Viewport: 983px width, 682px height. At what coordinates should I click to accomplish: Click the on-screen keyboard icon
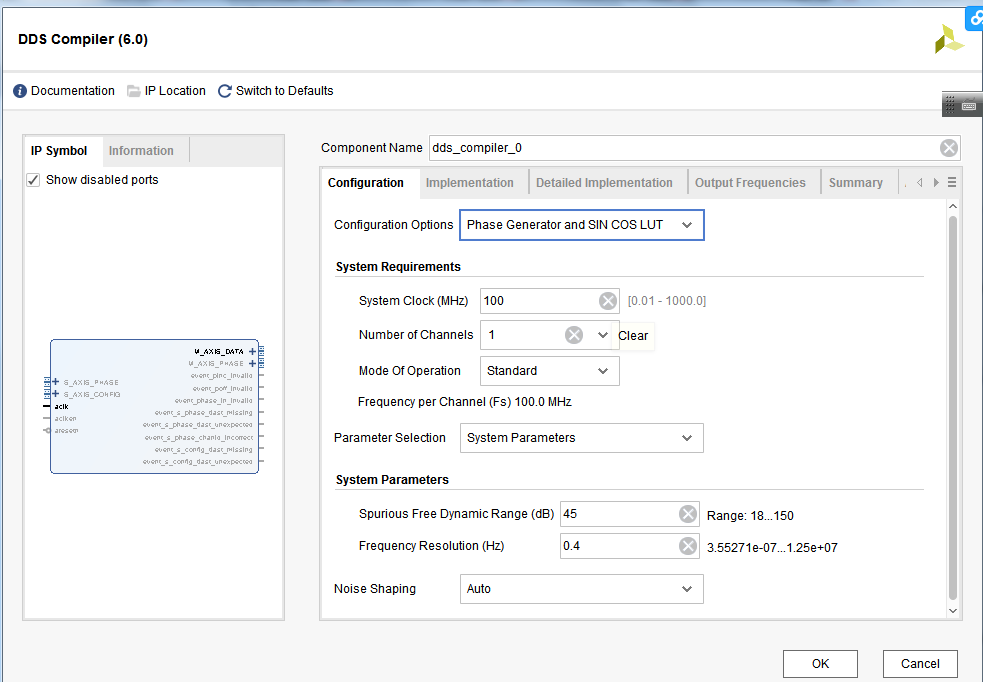tap(969, 105)
